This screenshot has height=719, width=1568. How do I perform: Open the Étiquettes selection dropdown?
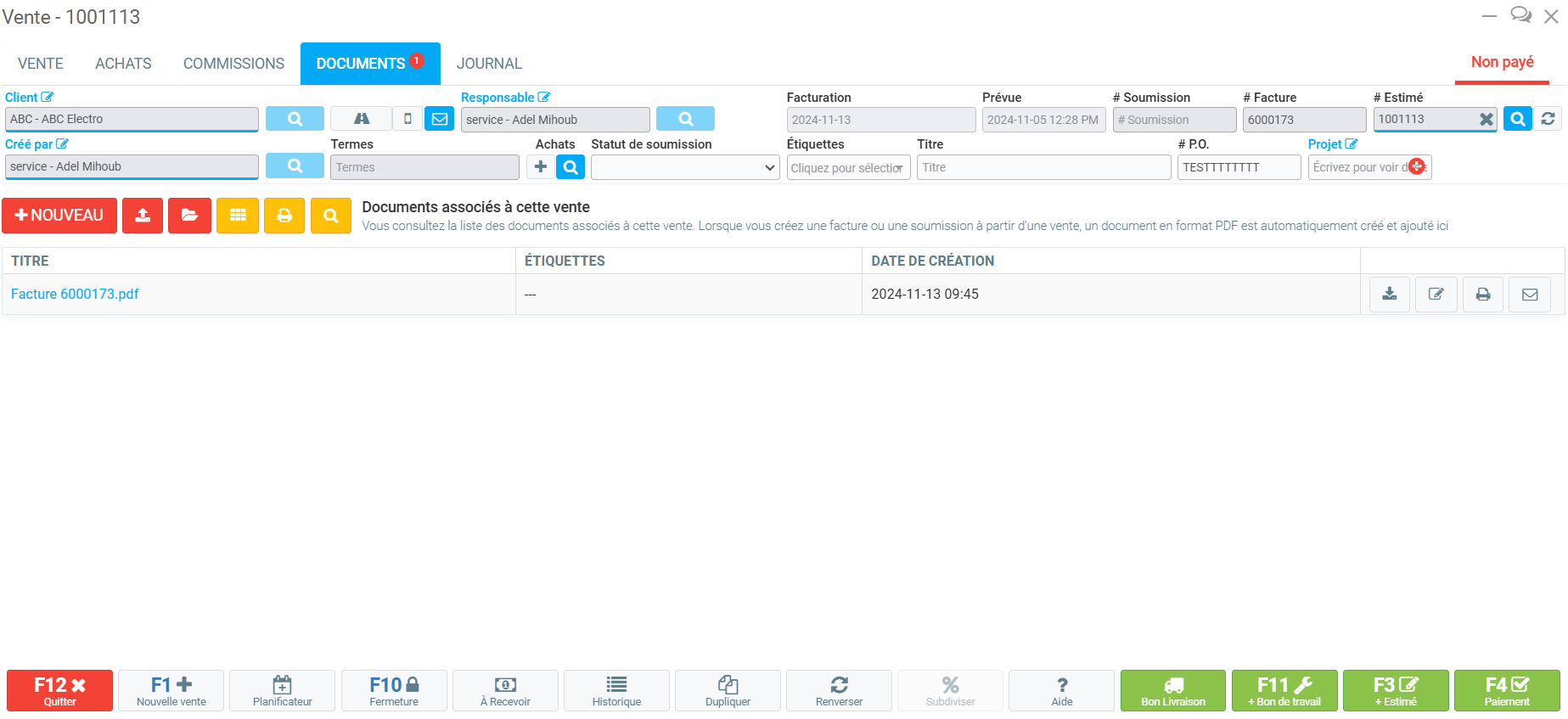pos(847,168)
